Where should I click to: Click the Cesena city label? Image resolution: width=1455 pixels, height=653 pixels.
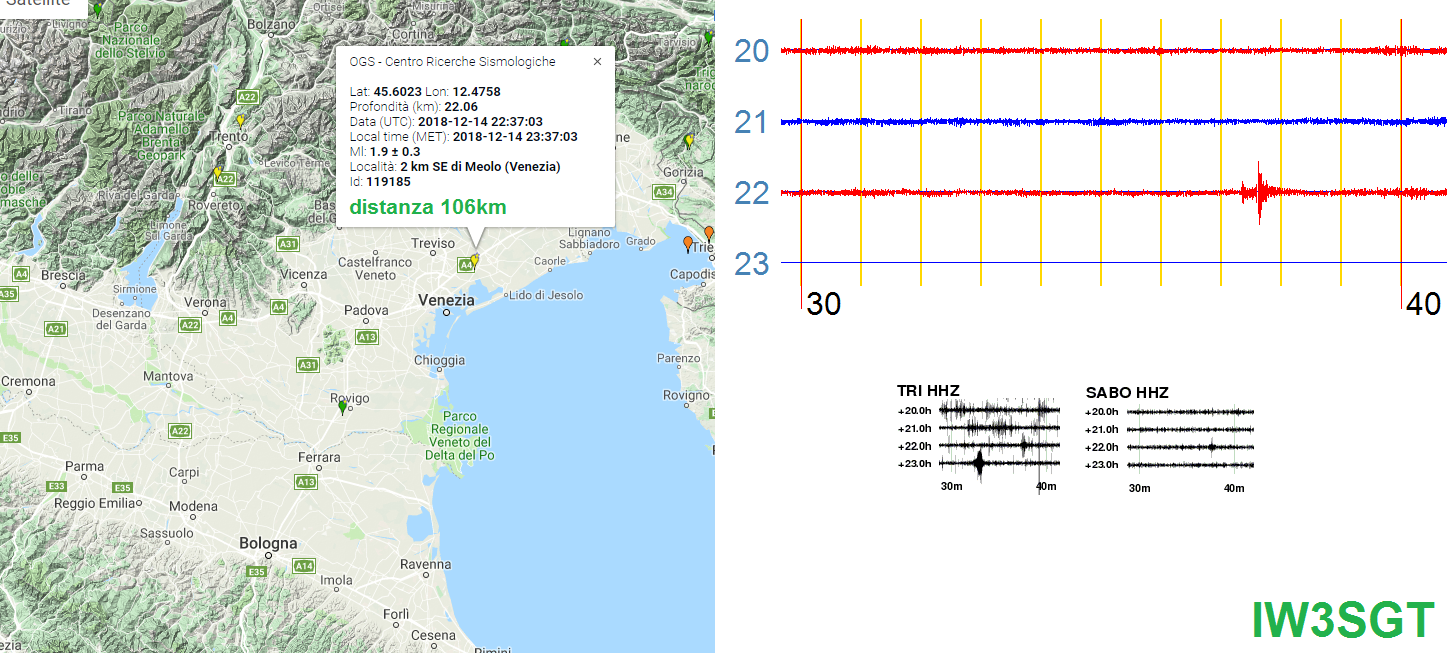tap(434, 634)
